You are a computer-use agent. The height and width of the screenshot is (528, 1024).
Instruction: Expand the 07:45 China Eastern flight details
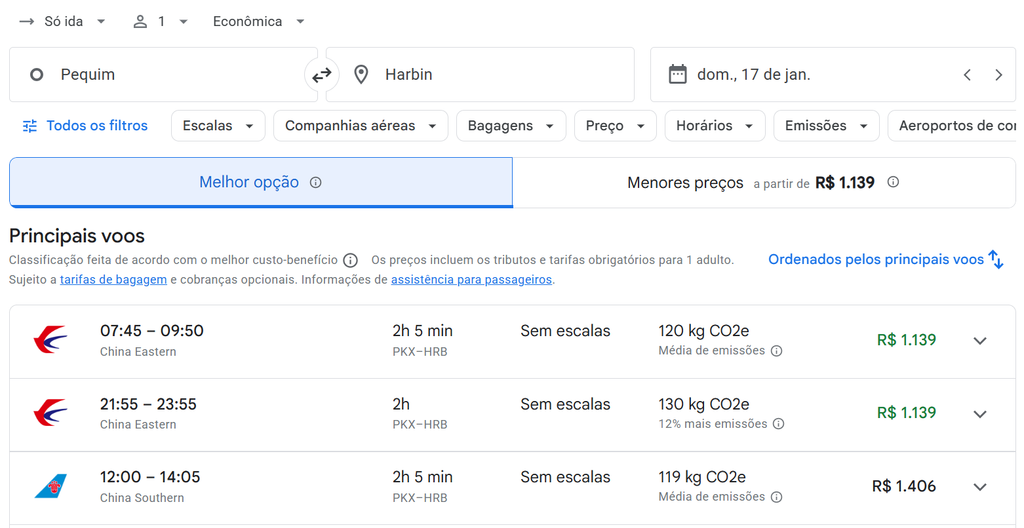pos(980,340)
